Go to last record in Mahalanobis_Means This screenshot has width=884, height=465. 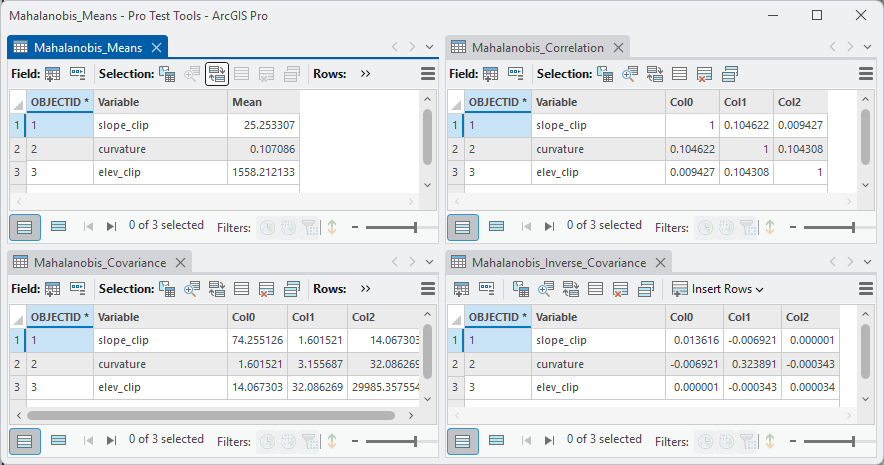click(x=112, y=227)
